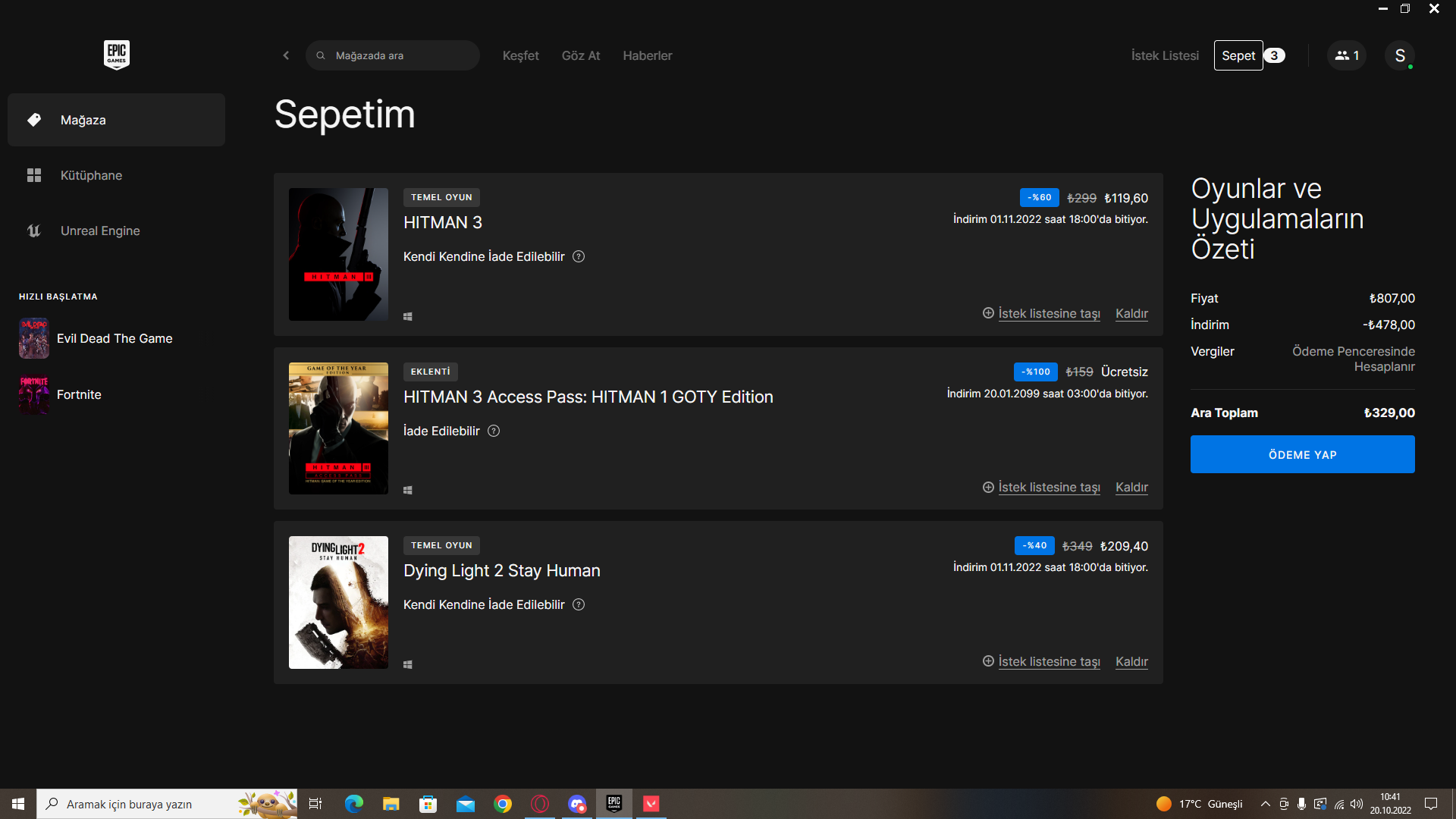This screenshot has height=819, width=1456.
Task: Select Kütüphane in the sidebar
Action: tap(116, 175)
